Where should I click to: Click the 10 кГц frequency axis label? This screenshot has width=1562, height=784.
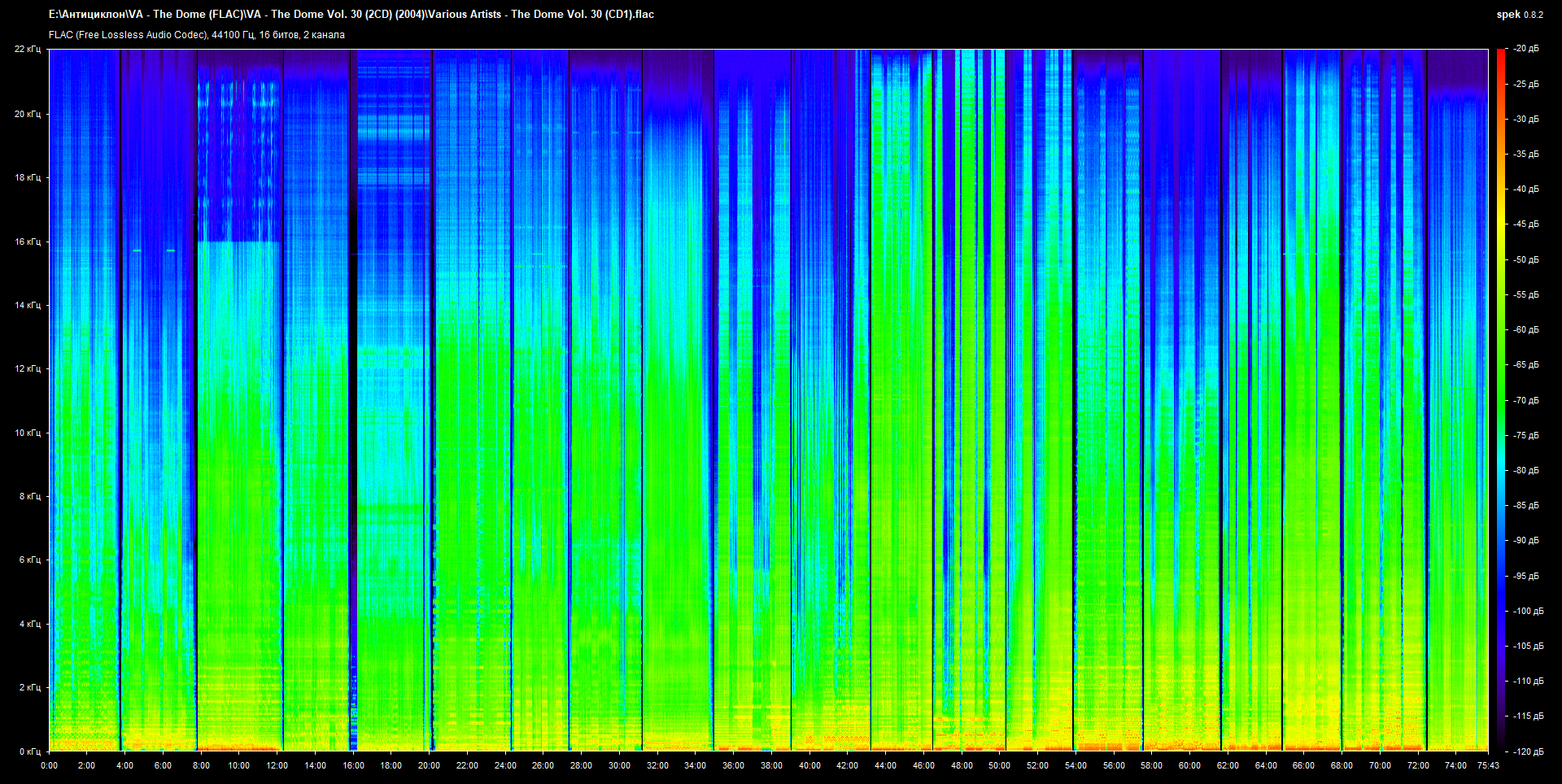click(x=27, y=433)
